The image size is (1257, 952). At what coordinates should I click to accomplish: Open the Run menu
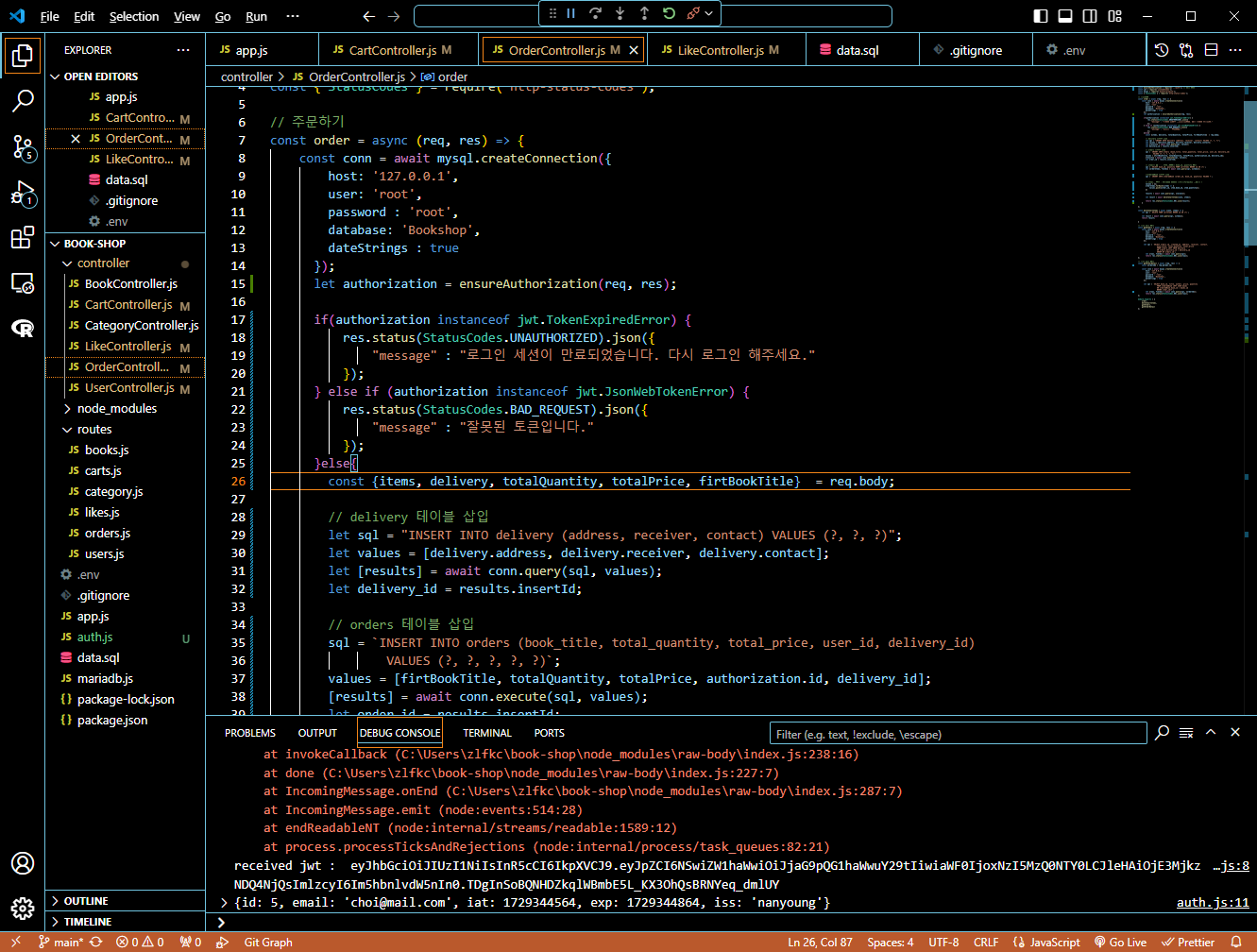tap(256, 16)
